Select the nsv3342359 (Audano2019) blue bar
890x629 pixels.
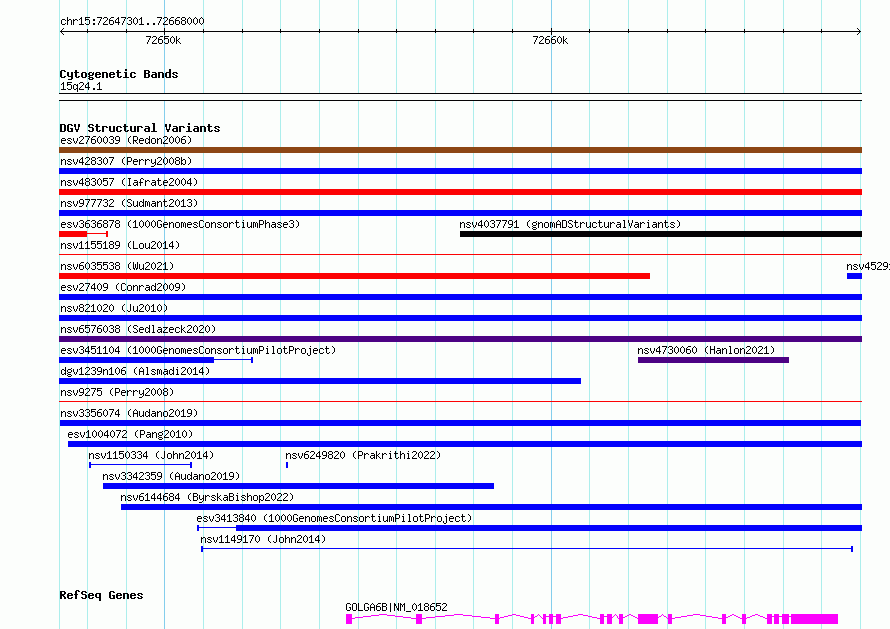point(299,486)
